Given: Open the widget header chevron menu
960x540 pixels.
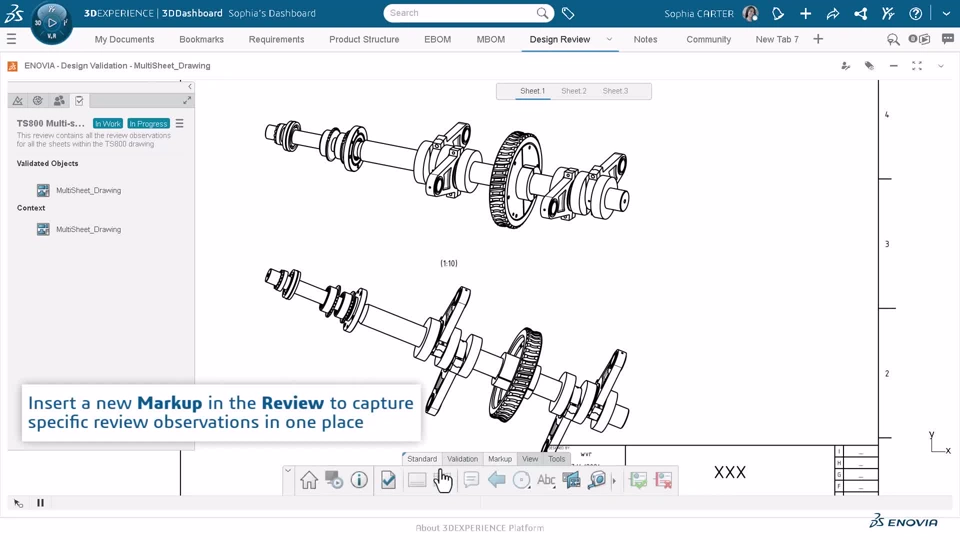Looking at the screenshot, I should (x=941, y=66).
